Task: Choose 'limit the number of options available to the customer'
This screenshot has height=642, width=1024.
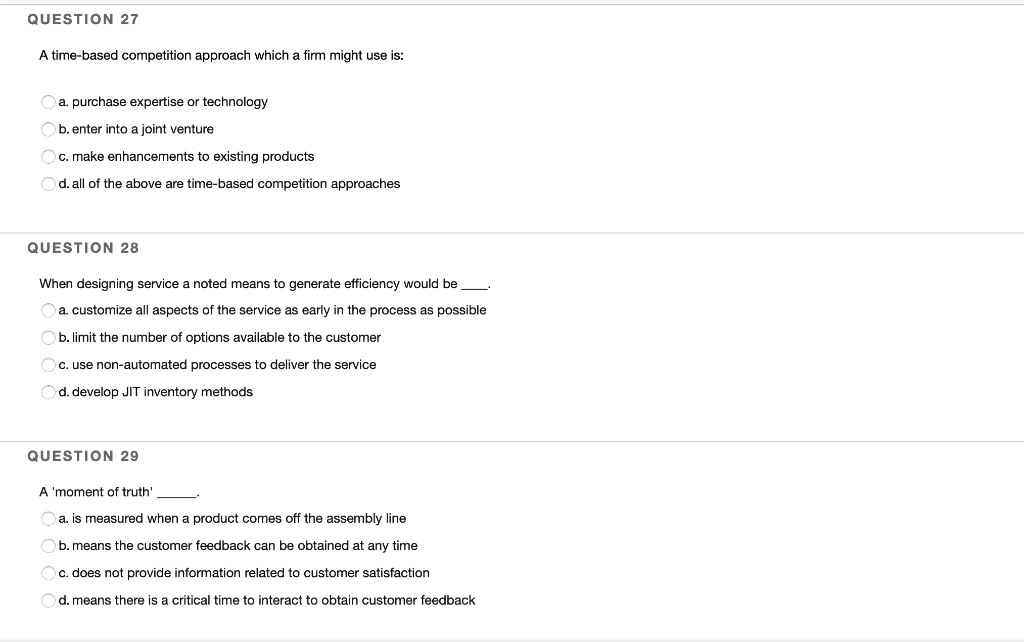Action: (x=48, y=337)
